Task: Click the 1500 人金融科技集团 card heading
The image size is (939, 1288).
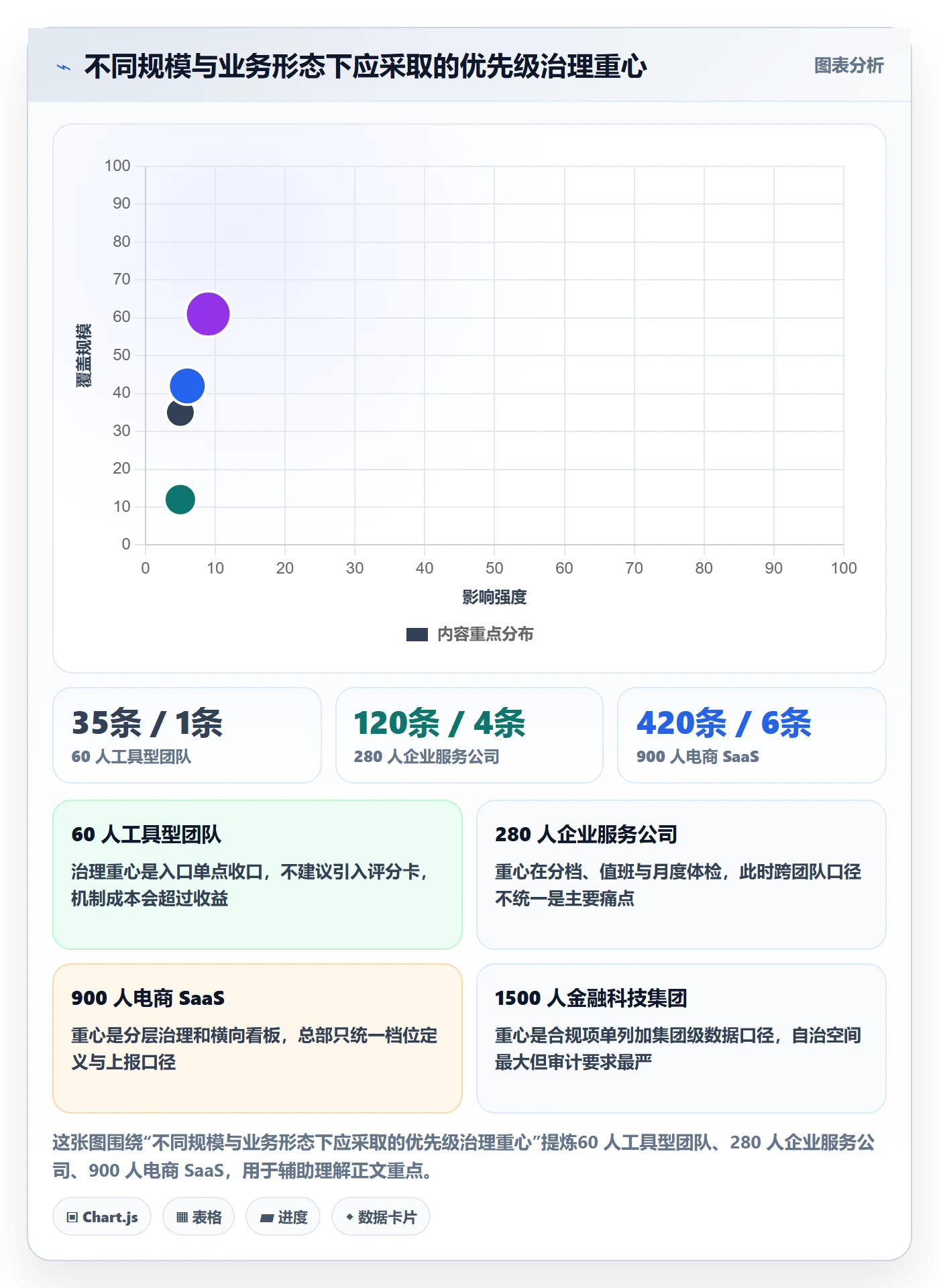Action: point(591,998)
